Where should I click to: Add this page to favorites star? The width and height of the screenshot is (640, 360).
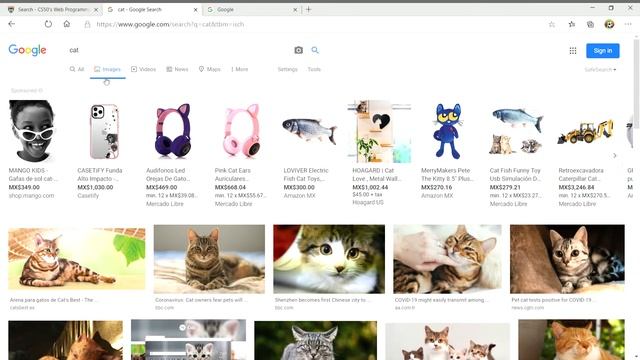552,24
